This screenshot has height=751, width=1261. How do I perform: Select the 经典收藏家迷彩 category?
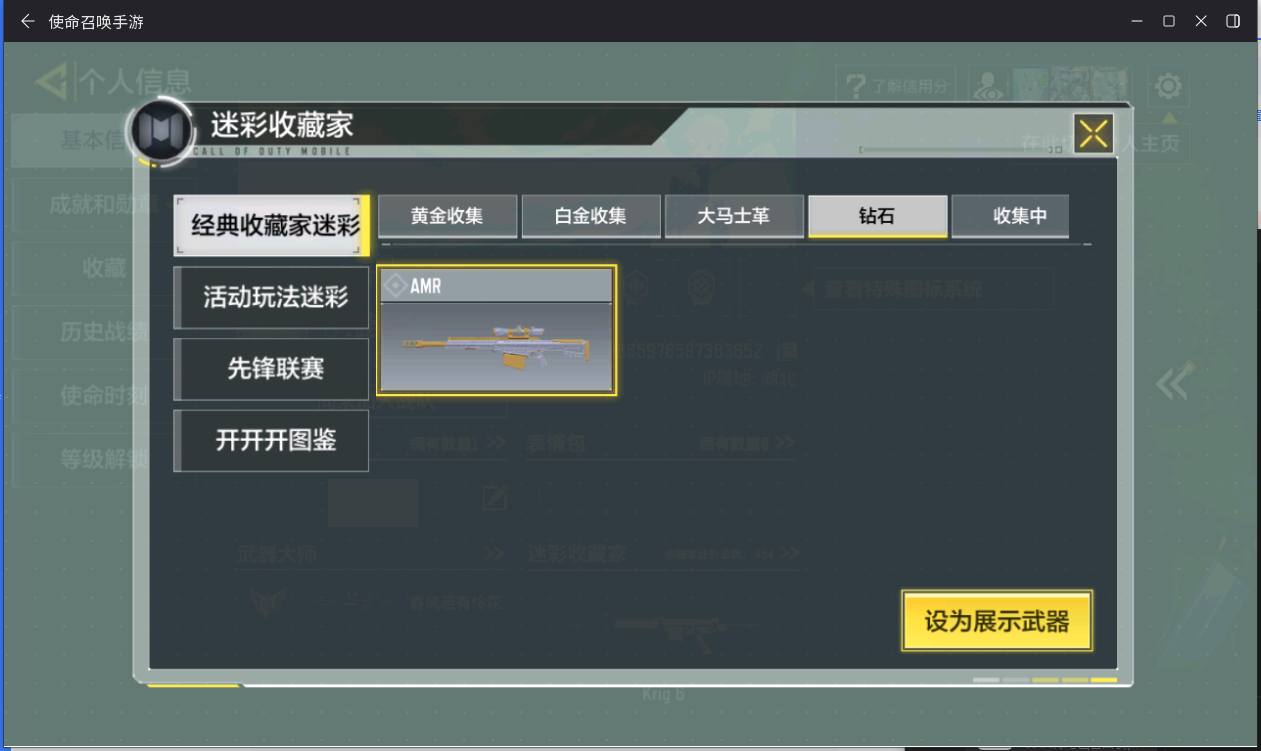(272, 225)
